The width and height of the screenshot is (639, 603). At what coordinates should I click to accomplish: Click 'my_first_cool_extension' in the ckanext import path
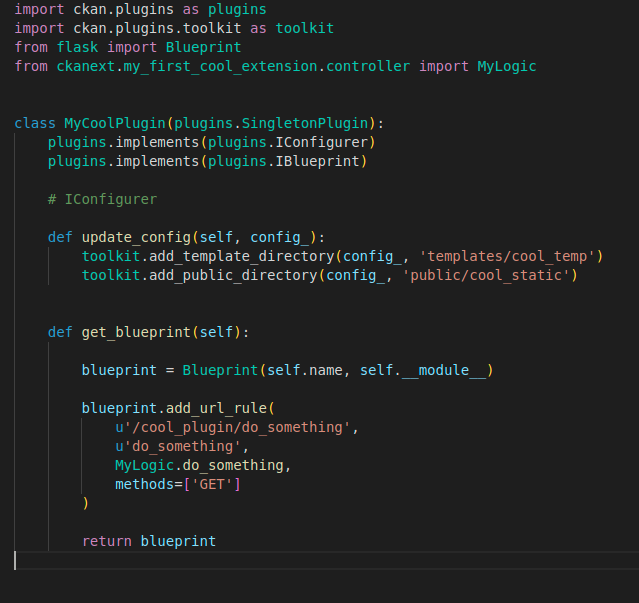click(x=220, y=66)
